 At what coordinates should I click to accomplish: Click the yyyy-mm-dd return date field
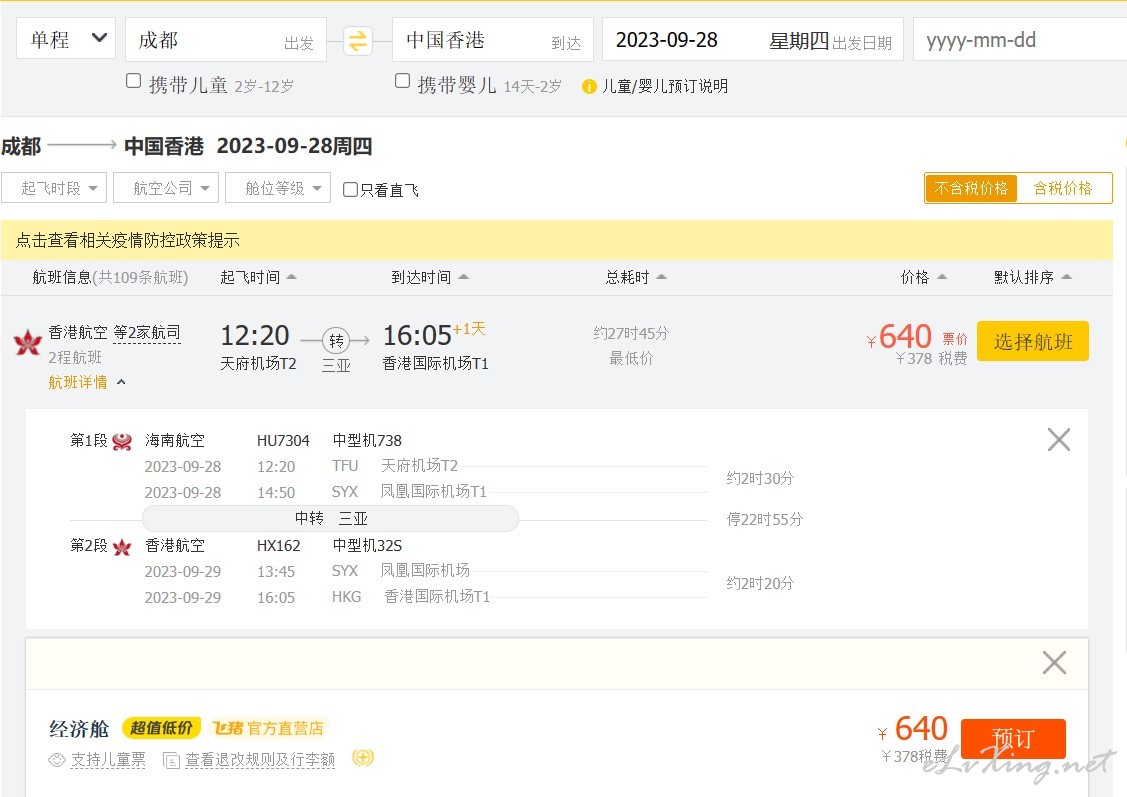1020,40
